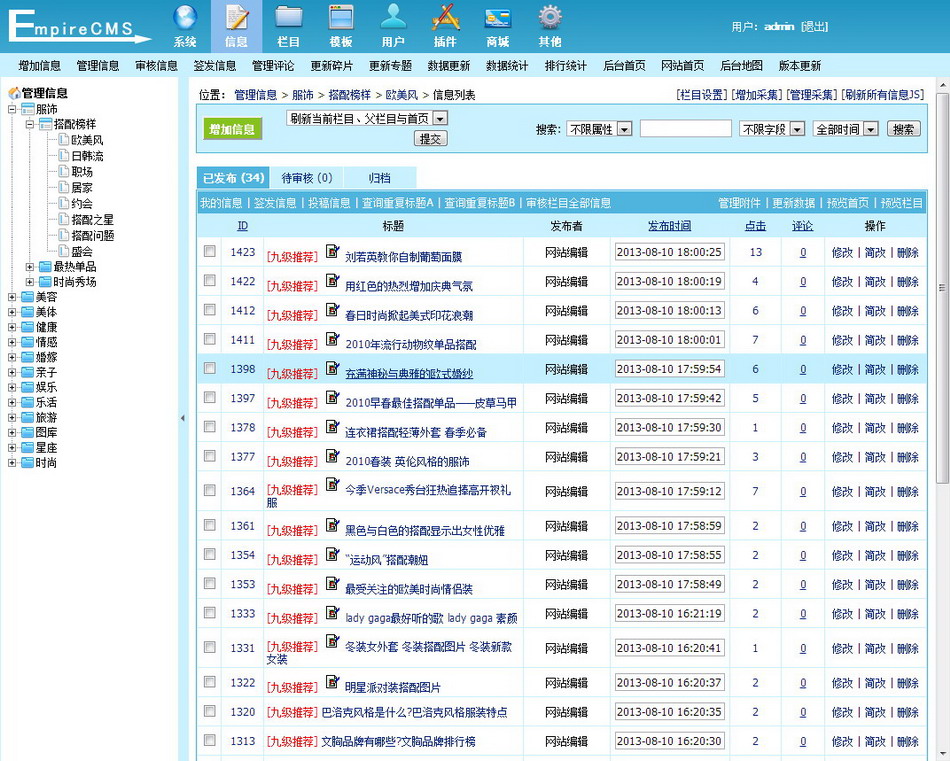
Task: Open the 系统 (System) globe icon
Action: click(x=185, y=19)
